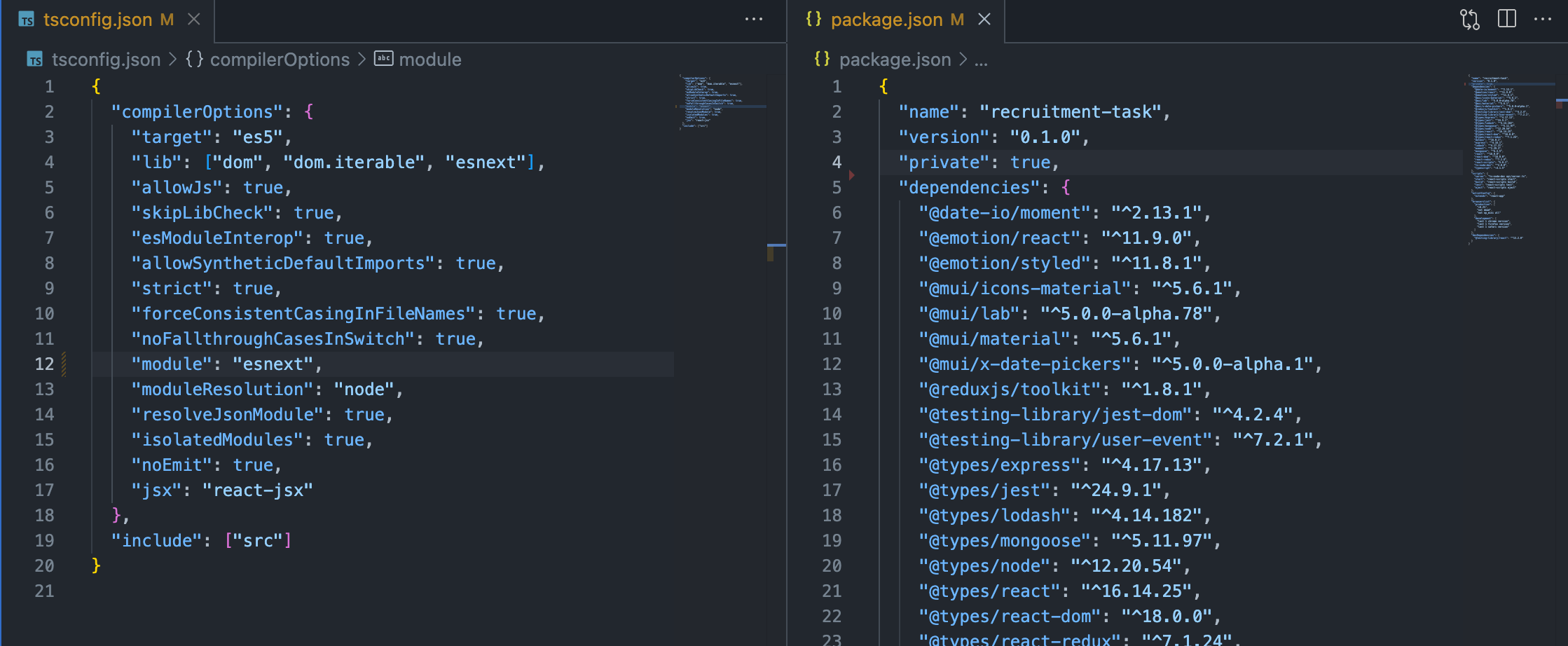Click "noFallthroughCasesInSwitch" option
This screenshot has width=1568, height=646.
tap(273, 339)
